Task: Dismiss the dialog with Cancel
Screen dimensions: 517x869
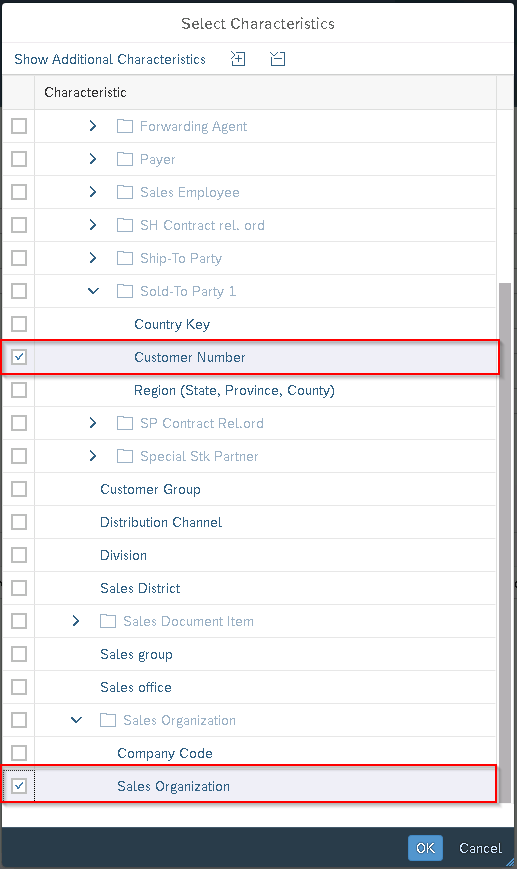Action: click(x=480, y=848)
